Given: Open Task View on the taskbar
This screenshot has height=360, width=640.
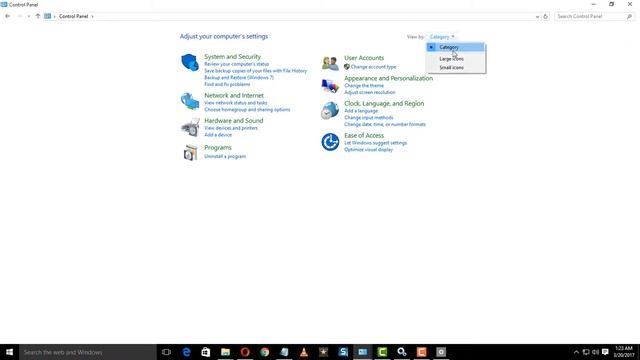Looking at the screenshot, I should [166, 352].
